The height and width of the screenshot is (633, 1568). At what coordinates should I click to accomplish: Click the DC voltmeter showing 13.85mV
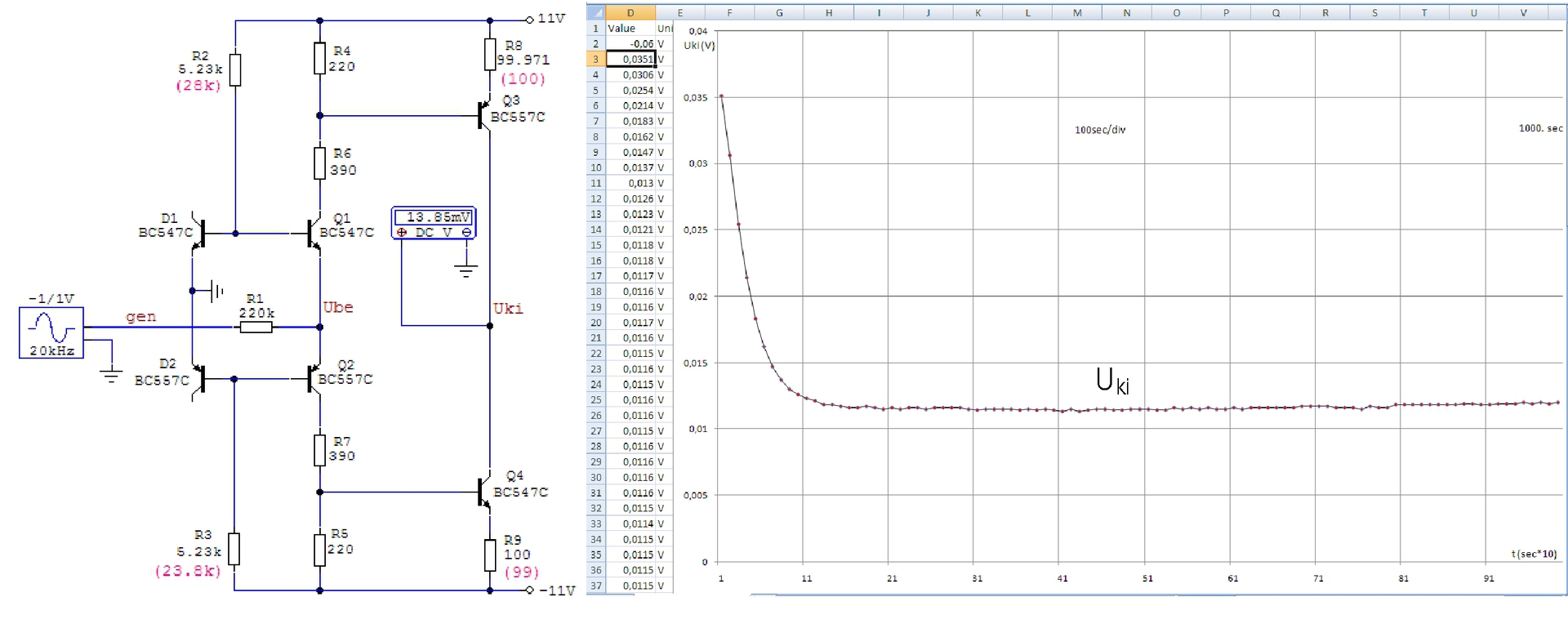click(434, 223)
